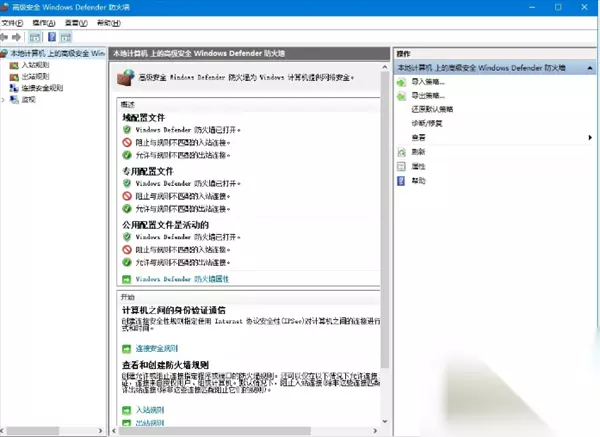Select 监视 in the left tree
600x437 pixels.
[28, 99]
